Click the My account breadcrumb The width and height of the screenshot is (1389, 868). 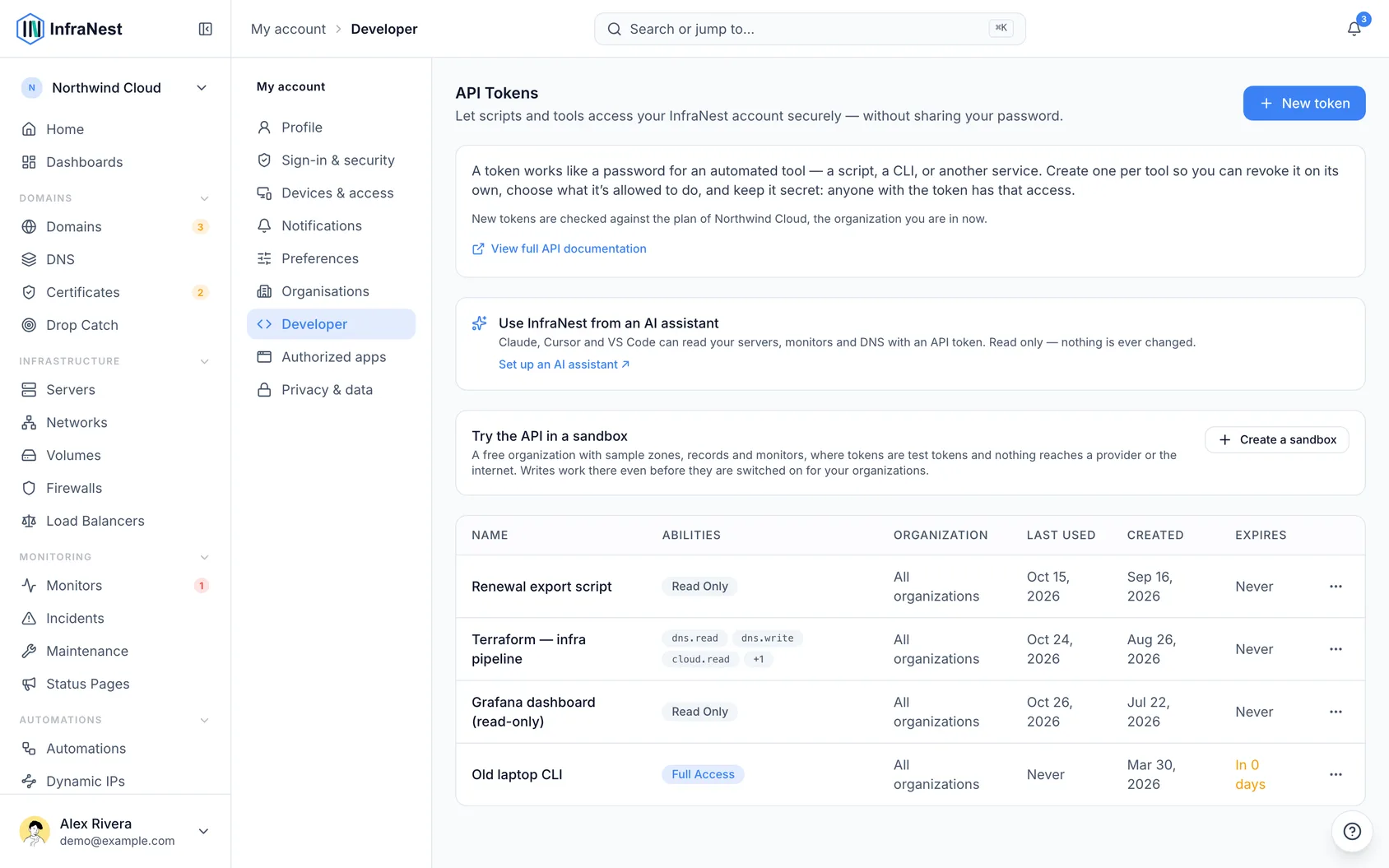click(x=288, y=29)
